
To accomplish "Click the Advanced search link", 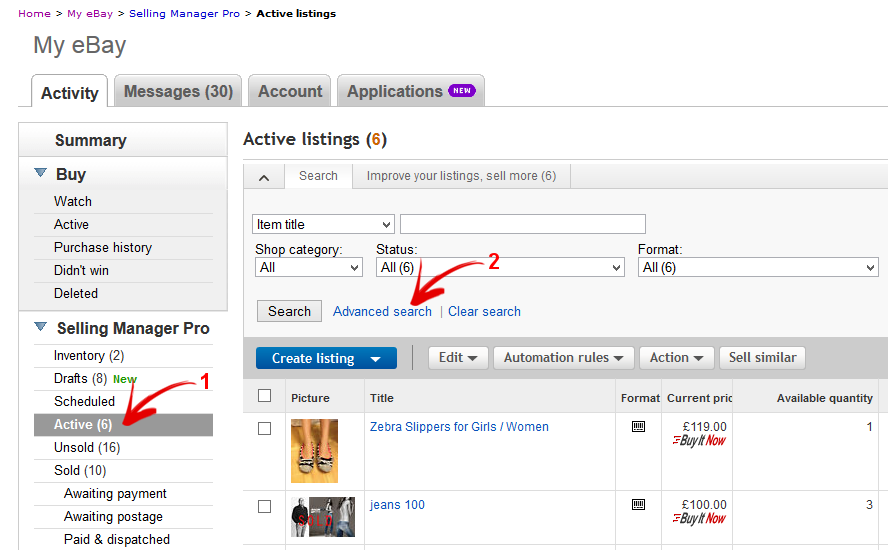I will [382, 311].
